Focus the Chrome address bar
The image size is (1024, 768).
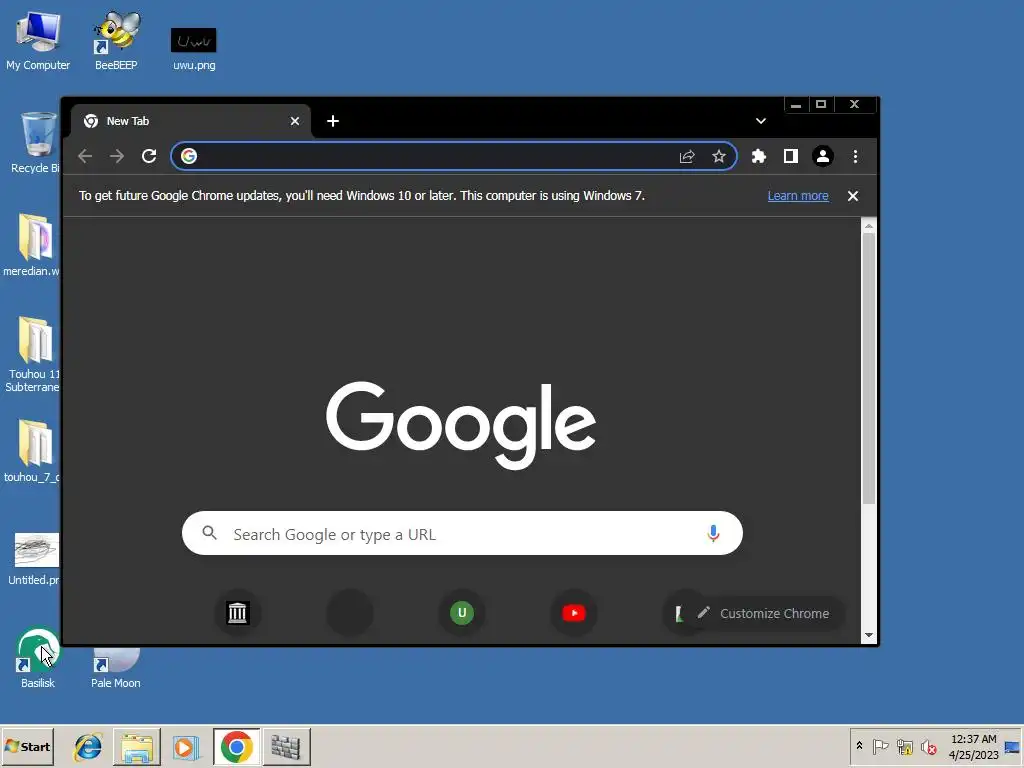pos(454,156)
